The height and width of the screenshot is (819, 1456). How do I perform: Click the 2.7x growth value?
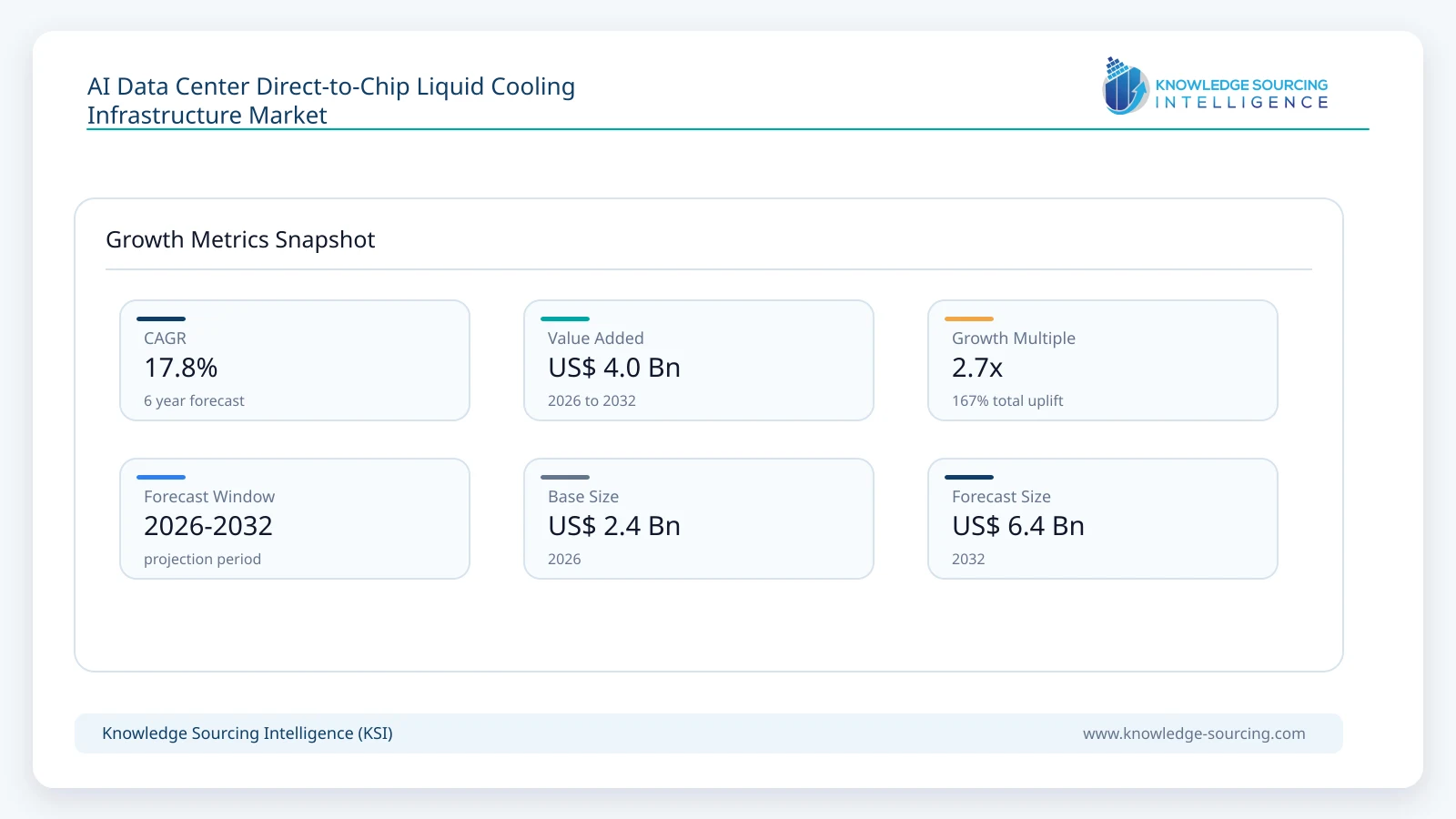(x=977, y=368)
